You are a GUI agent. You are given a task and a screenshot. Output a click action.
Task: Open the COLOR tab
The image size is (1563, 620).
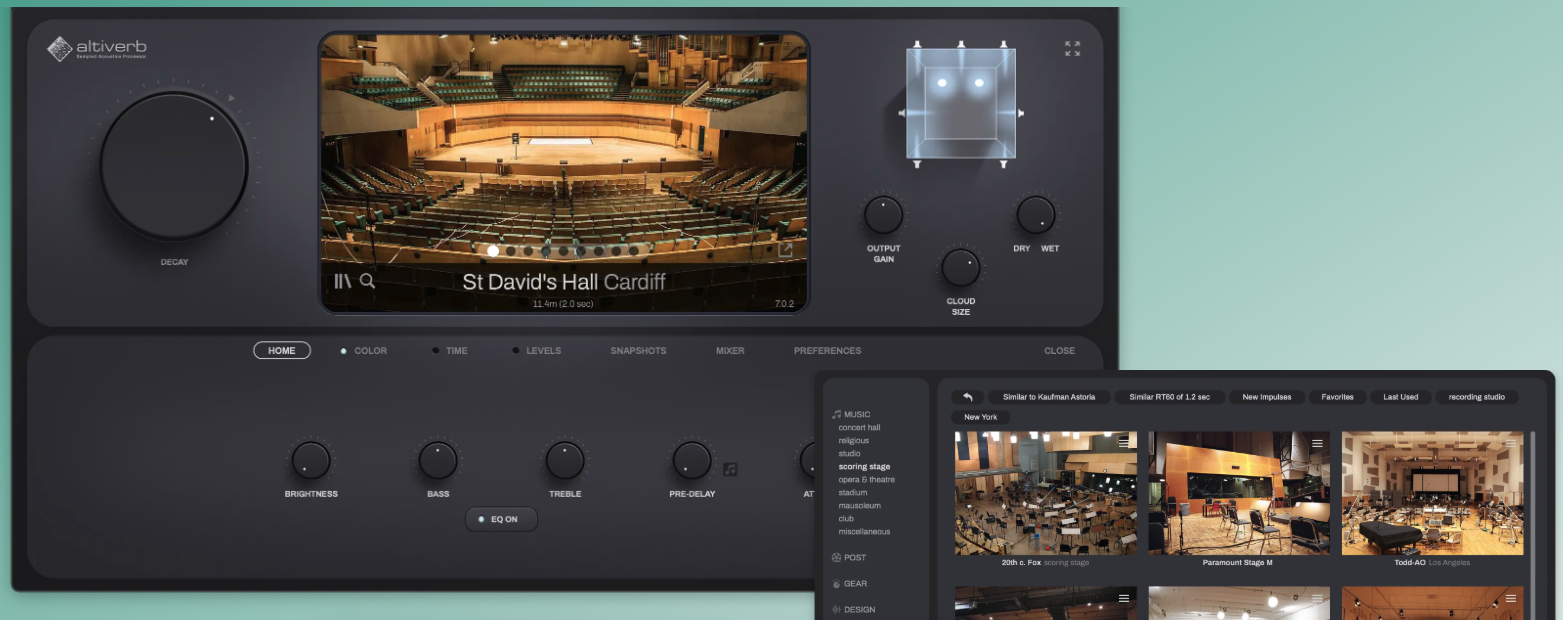pyautogui.click(x=371, y=351)
